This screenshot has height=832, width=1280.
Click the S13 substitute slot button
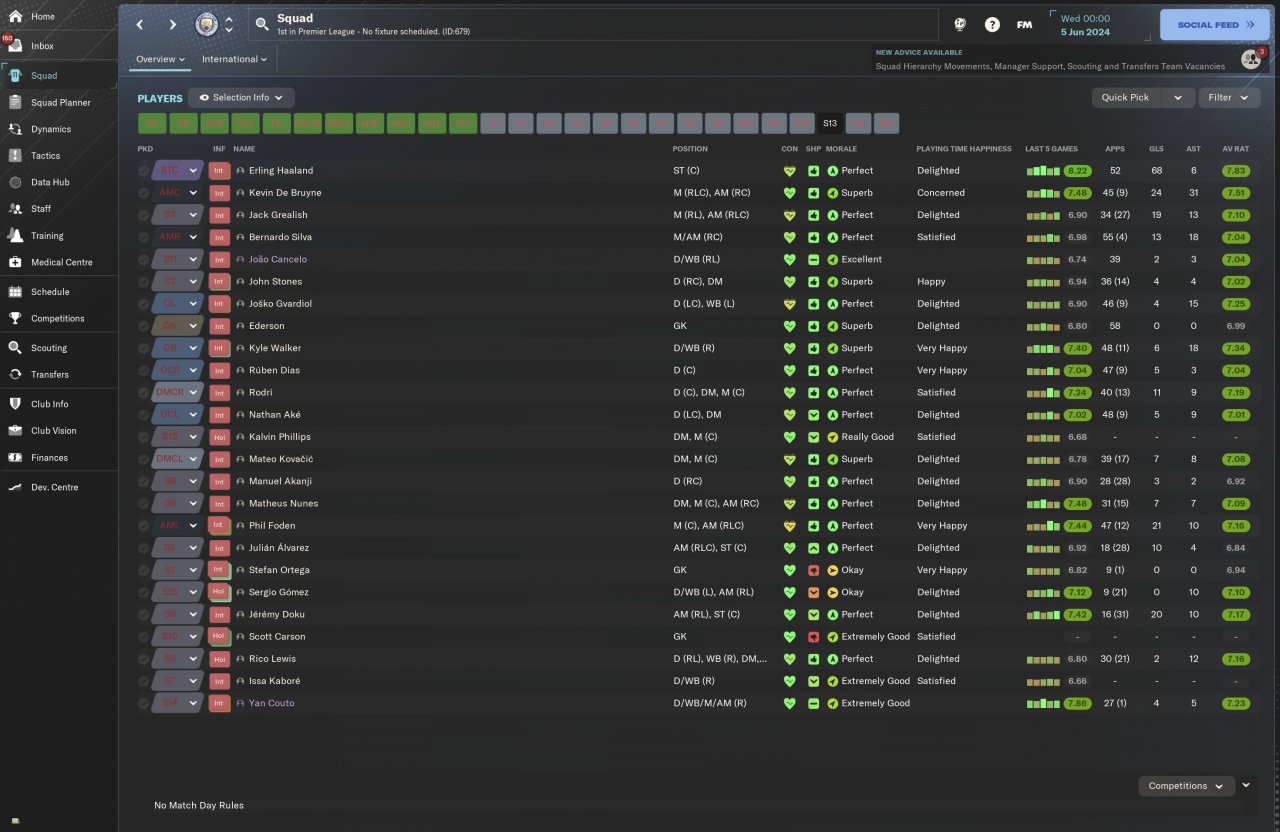[830, 124]
